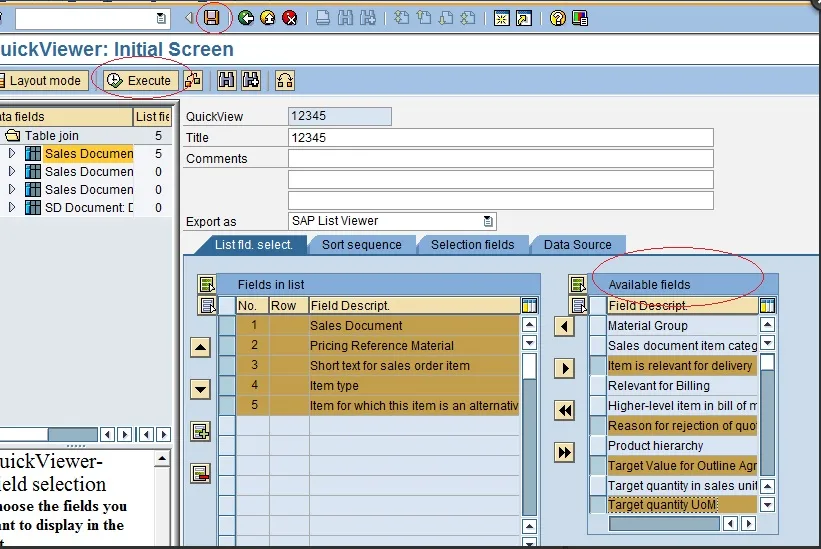This screenshot has width=821, height=549.
Task: Click the Save diskette icon in toolbar
Action: 212,17
